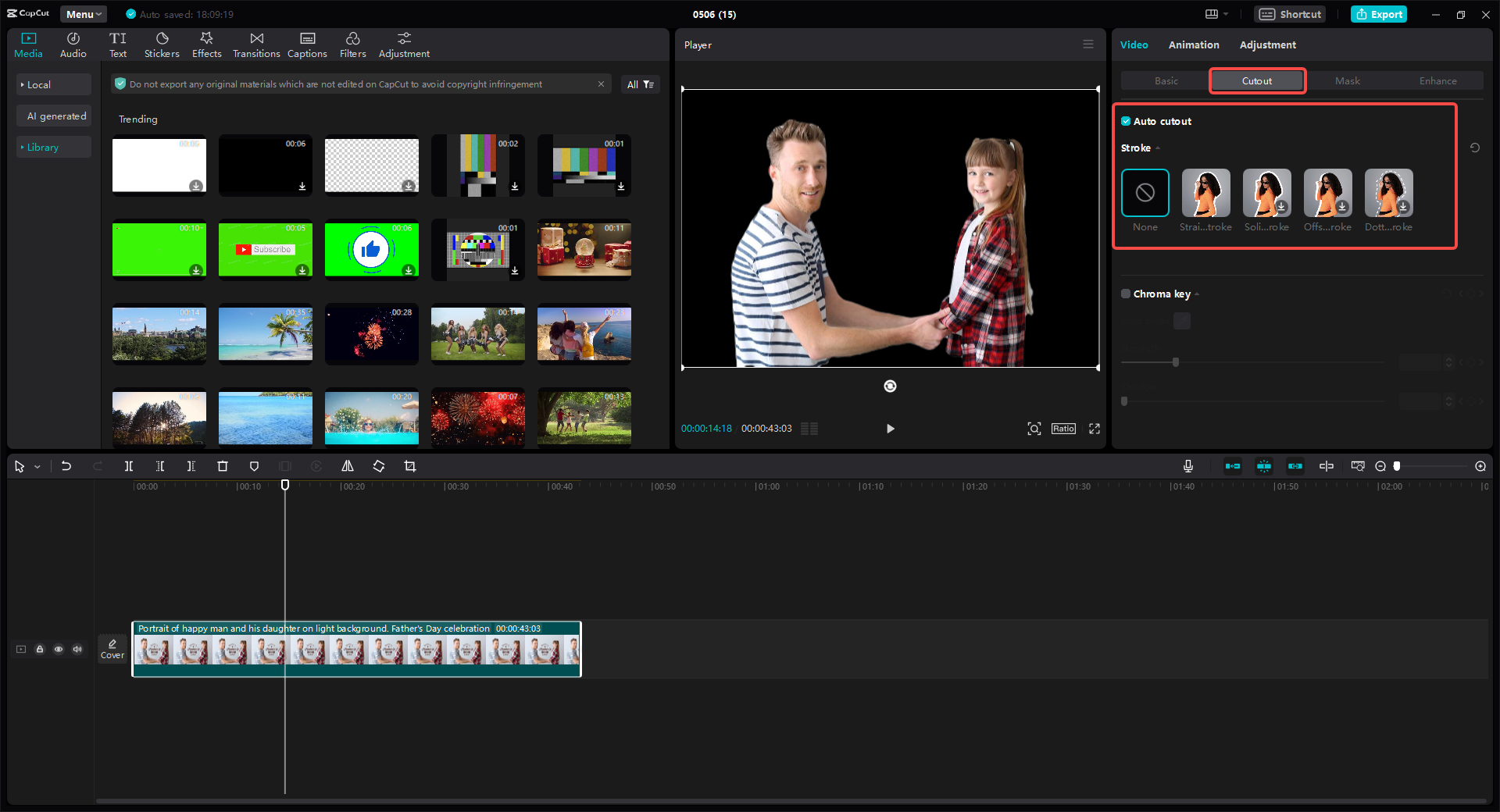Select the Subscribe green screen thumbnail

266,250
